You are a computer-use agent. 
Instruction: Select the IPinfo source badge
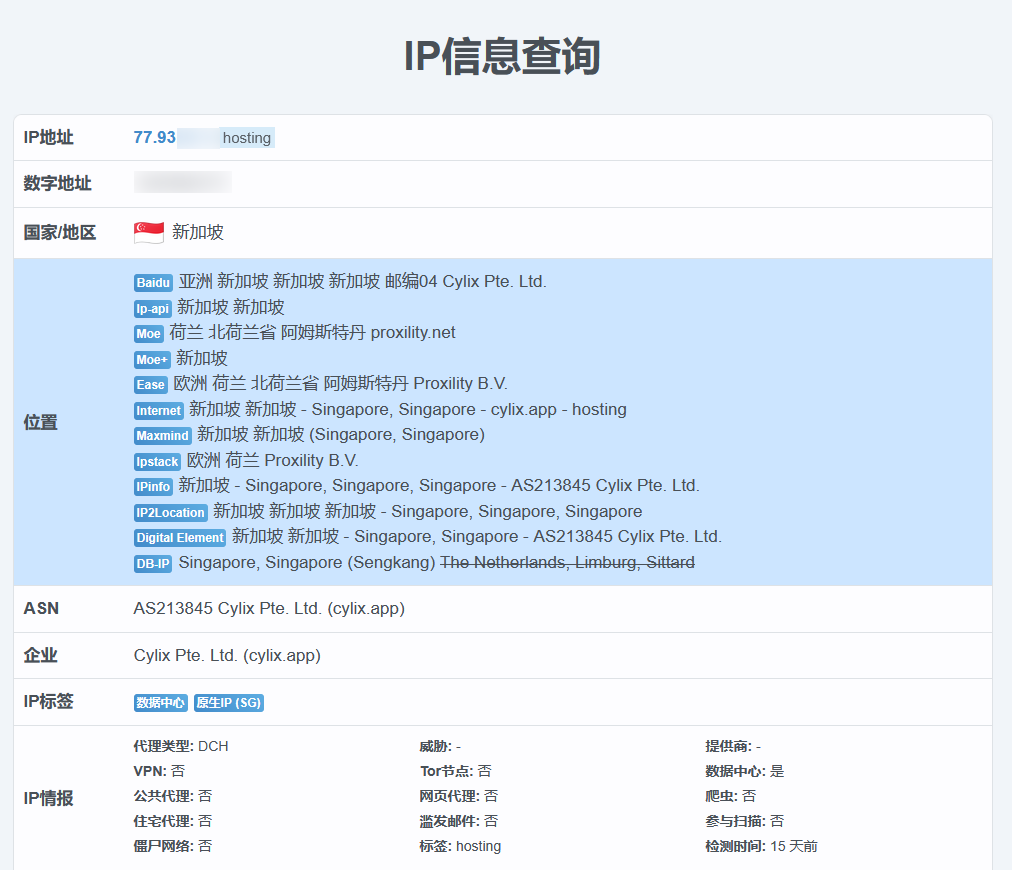click(x=152, y=487)
